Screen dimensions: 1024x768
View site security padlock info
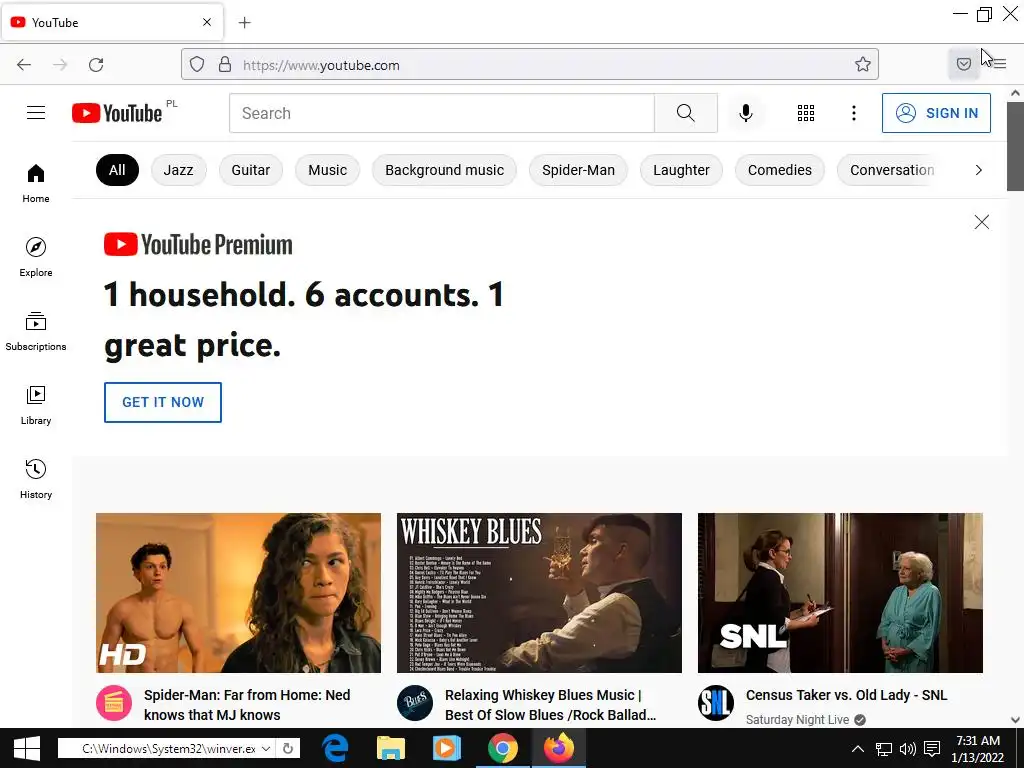coord(225,64)
